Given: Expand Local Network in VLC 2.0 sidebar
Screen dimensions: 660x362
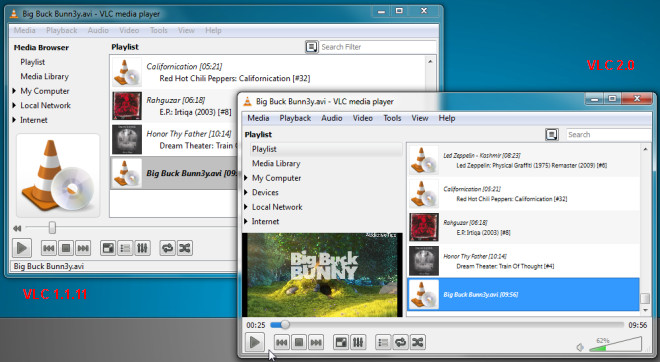Looking at the screenshot, I should pos(246,207).
